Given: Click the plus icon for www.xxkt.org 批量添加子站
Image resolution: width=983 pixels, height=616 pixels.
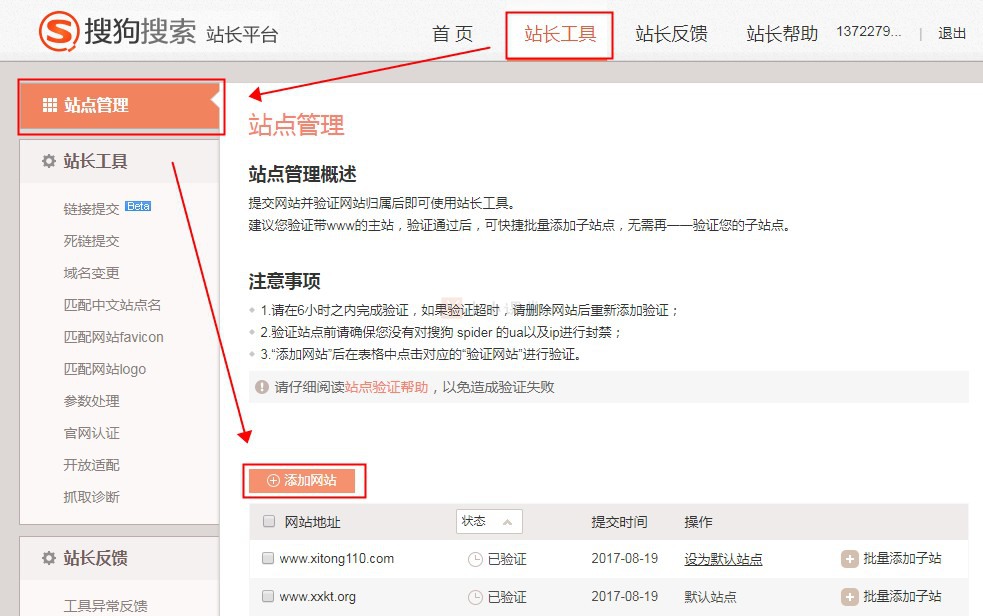Looking at the screenshot, I should 849,597.
